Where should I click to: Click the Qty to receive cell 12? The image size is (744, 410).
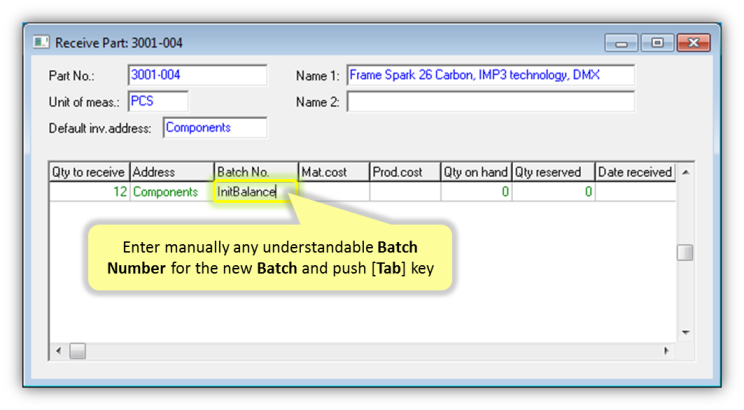coord(89,192)
